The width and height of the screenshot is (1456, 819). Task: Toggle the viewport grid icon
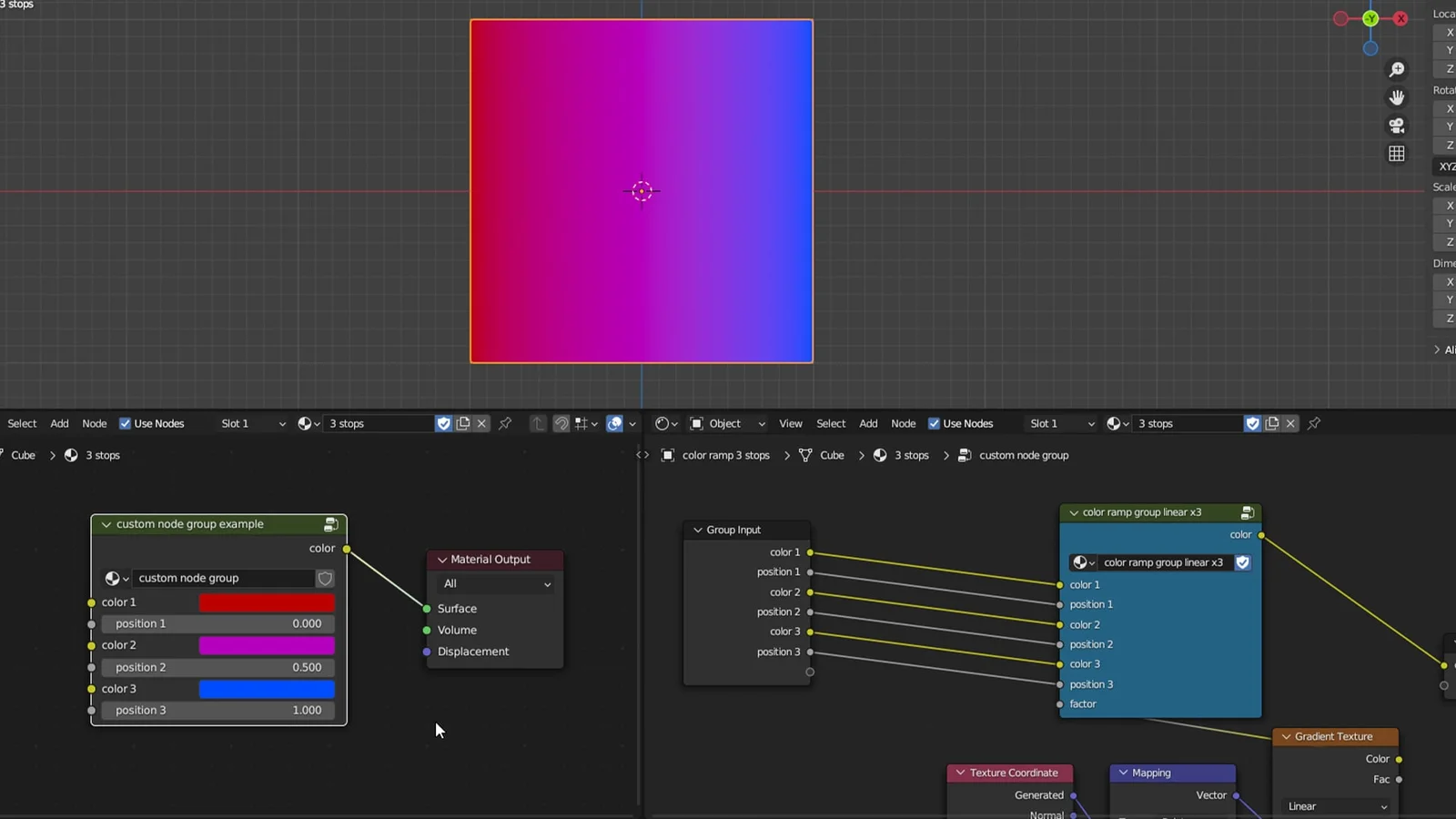point(1397,153)
